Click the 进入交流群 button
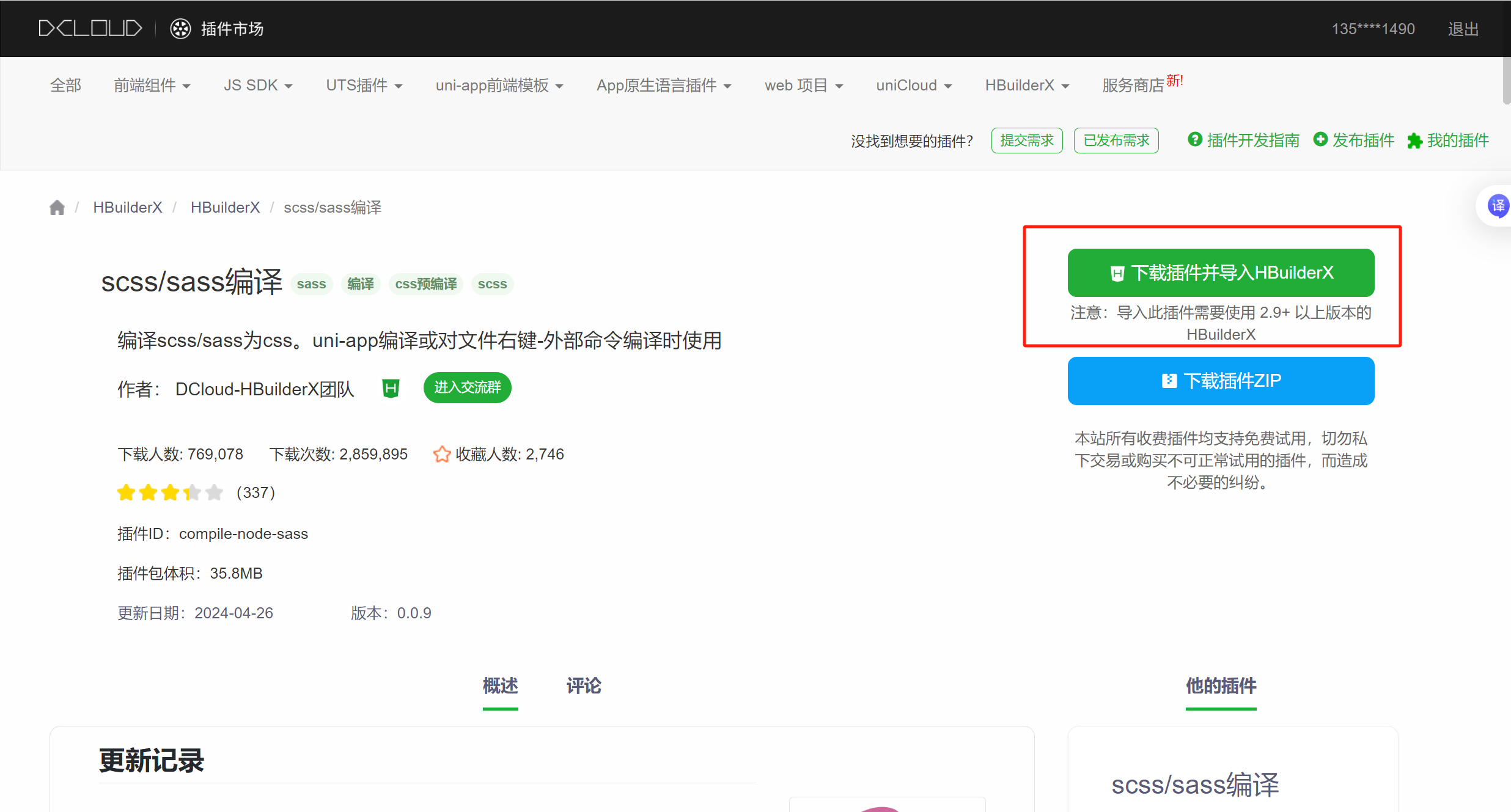This screenshot has height=812, width=1511. [467, 387]
